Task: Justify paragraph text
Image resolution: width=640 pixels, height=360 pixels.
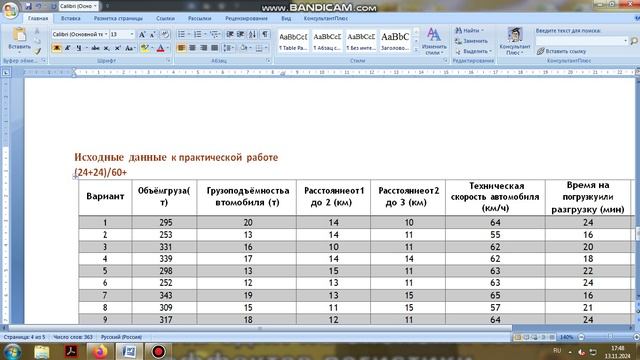Action: (x=214, y=48)
